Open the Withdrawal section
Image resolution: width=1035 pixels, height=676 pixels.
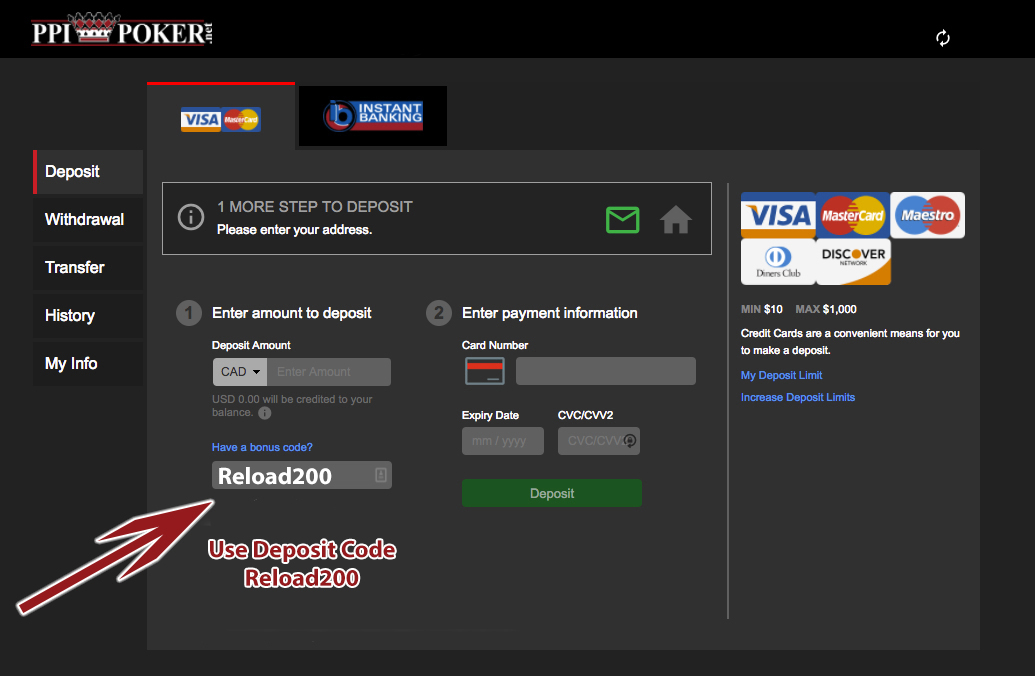point(88,220)
